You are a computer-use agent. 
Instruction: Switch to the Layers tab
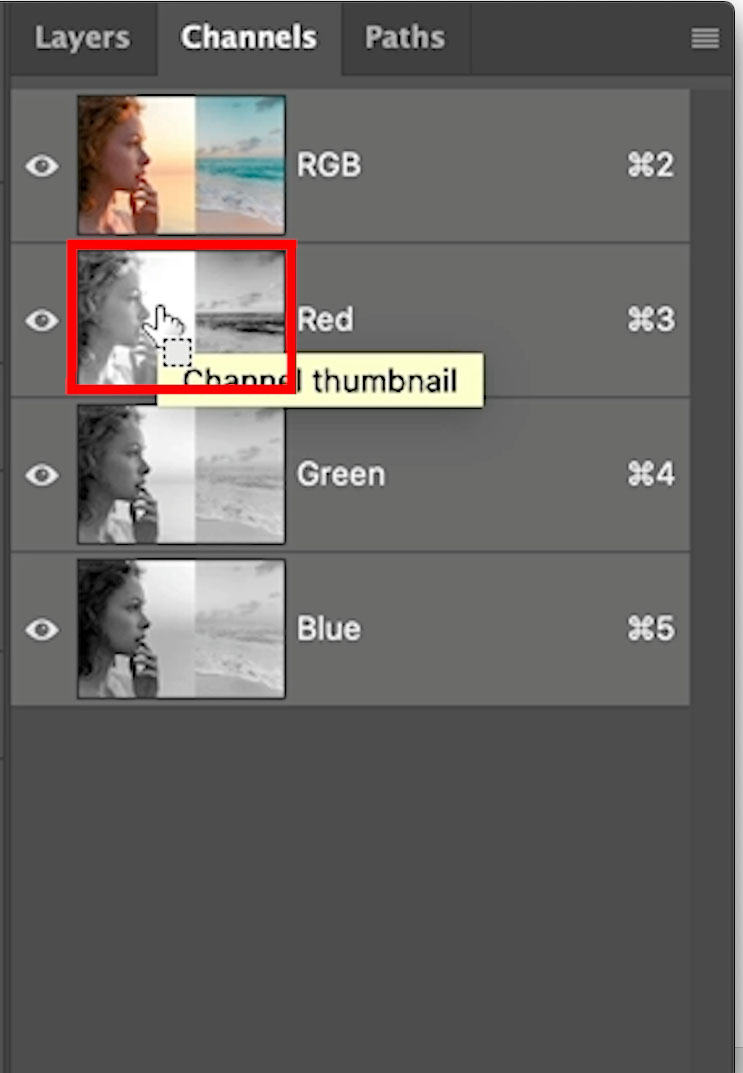coord(83,38)
